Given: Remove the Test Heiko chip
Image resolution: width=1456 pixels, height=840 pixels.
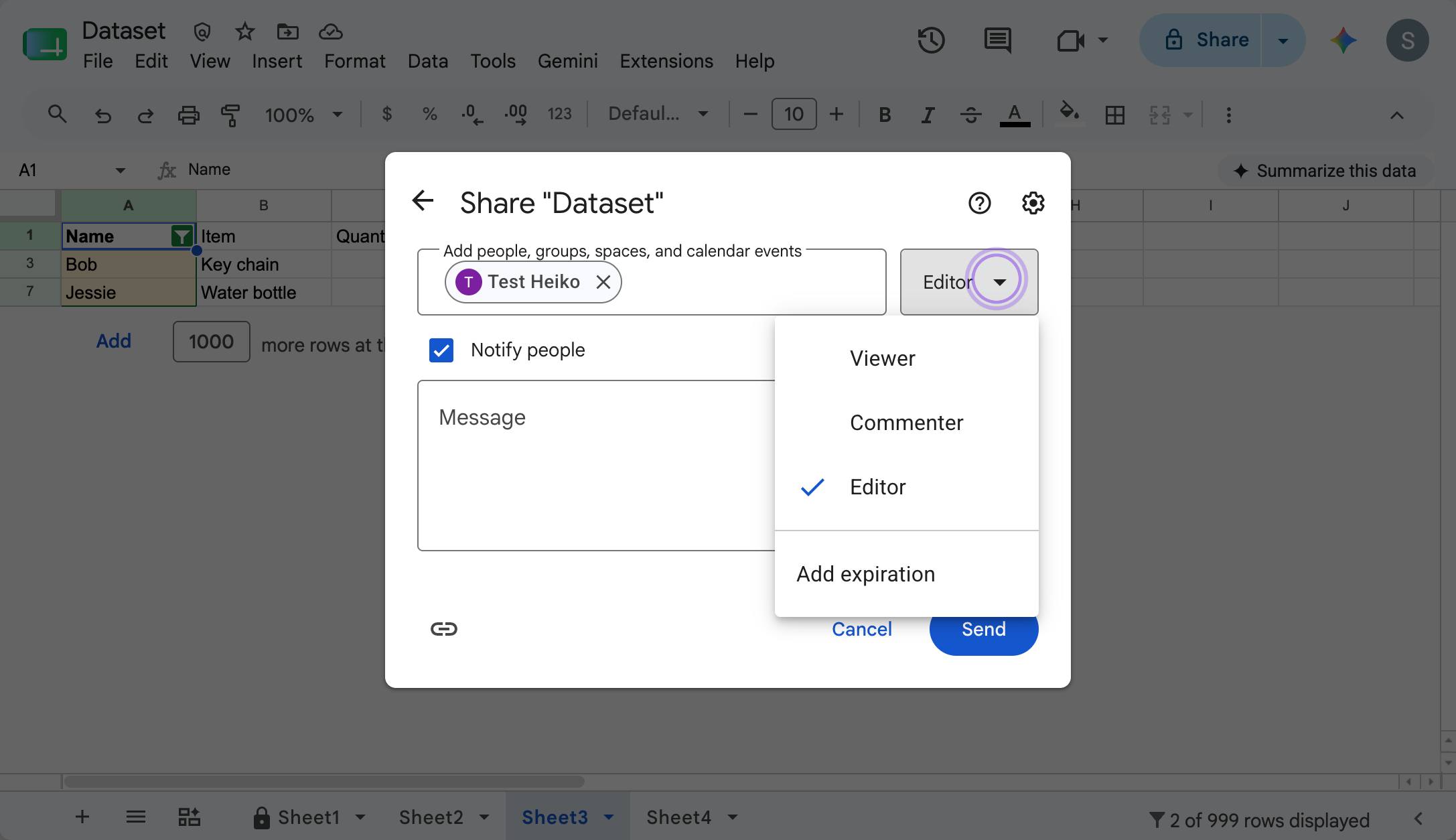Looking at the screenshot, I should pyautogui.click(x=603, y=282).
